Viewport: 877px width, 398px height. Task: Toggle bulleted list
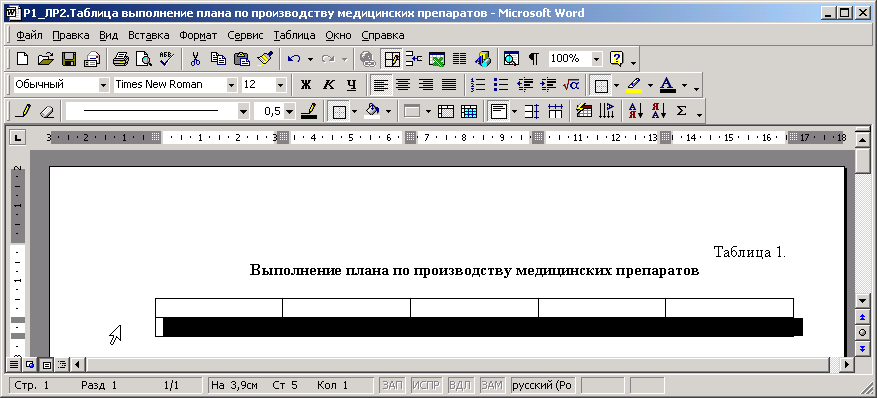coord(502,85)
